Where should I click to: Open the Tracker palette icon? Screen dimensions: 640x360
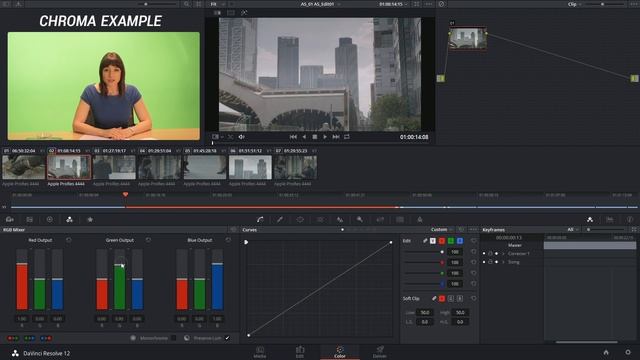[x=320, y=220]
